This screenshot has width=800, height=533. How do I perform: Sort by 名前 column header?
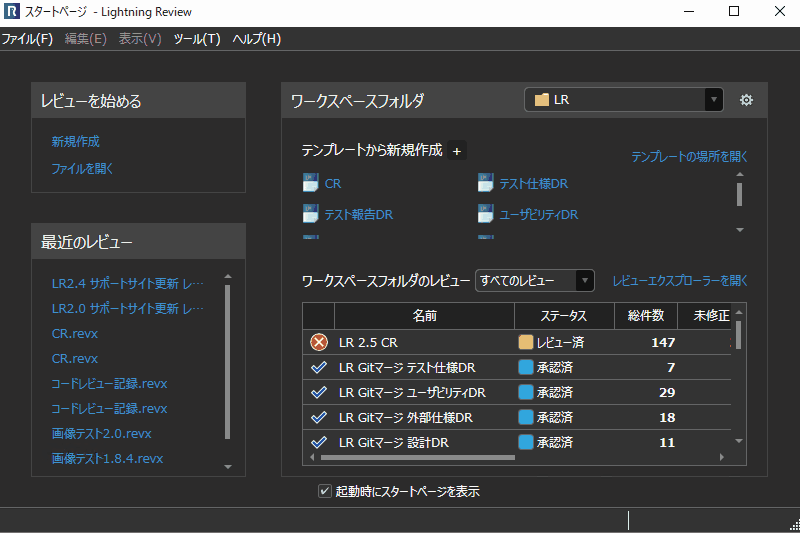424,316
